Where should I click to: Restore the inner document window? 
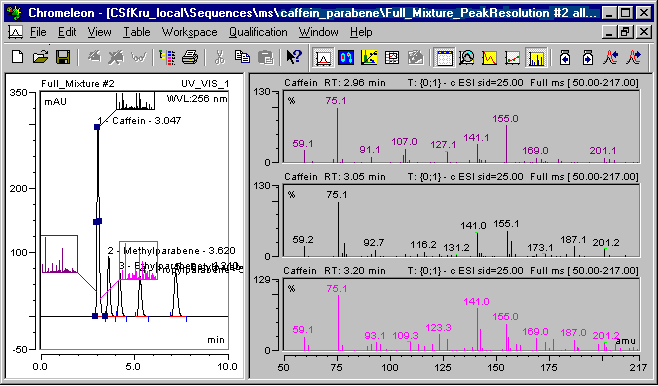coord(626,32)
